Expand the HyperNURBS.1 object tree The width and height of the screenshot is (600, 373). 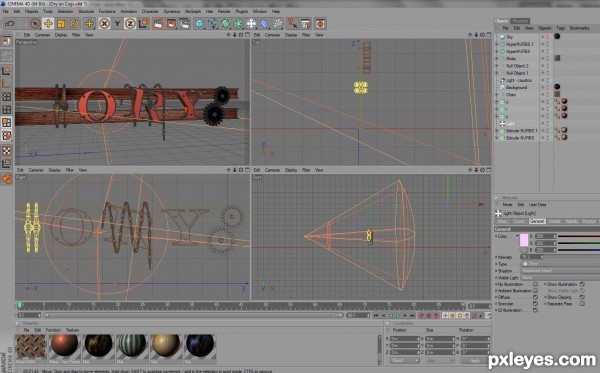click(x=497, y=44)
